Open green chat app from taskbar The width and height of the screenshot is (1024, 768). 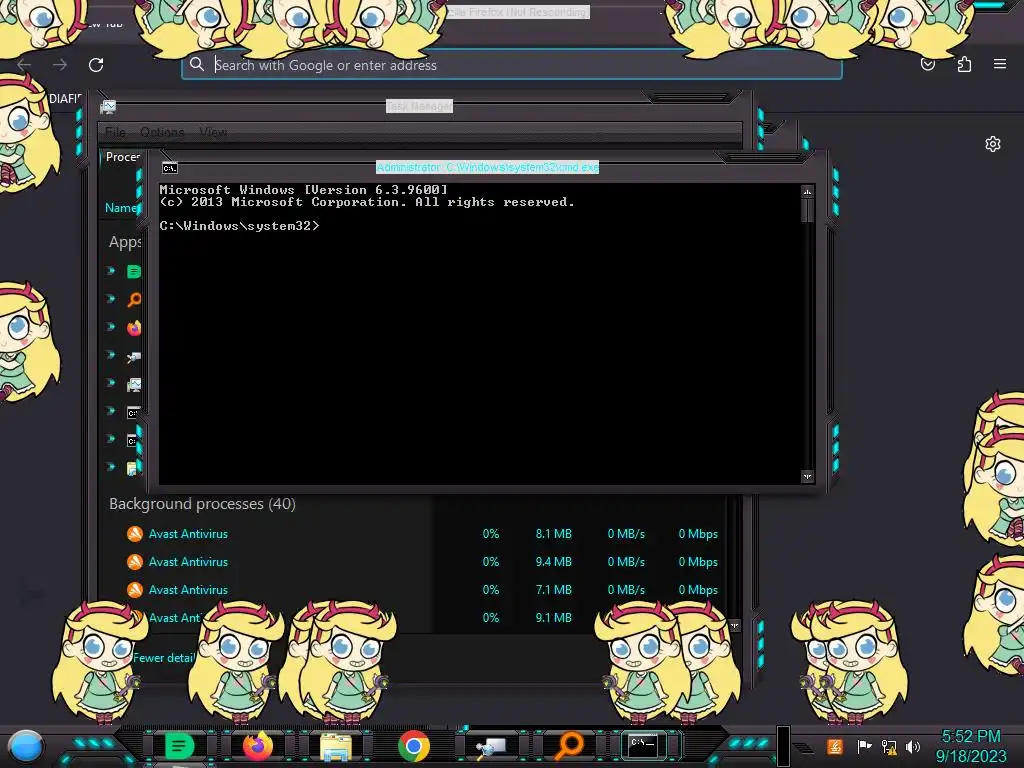point(179,746)
